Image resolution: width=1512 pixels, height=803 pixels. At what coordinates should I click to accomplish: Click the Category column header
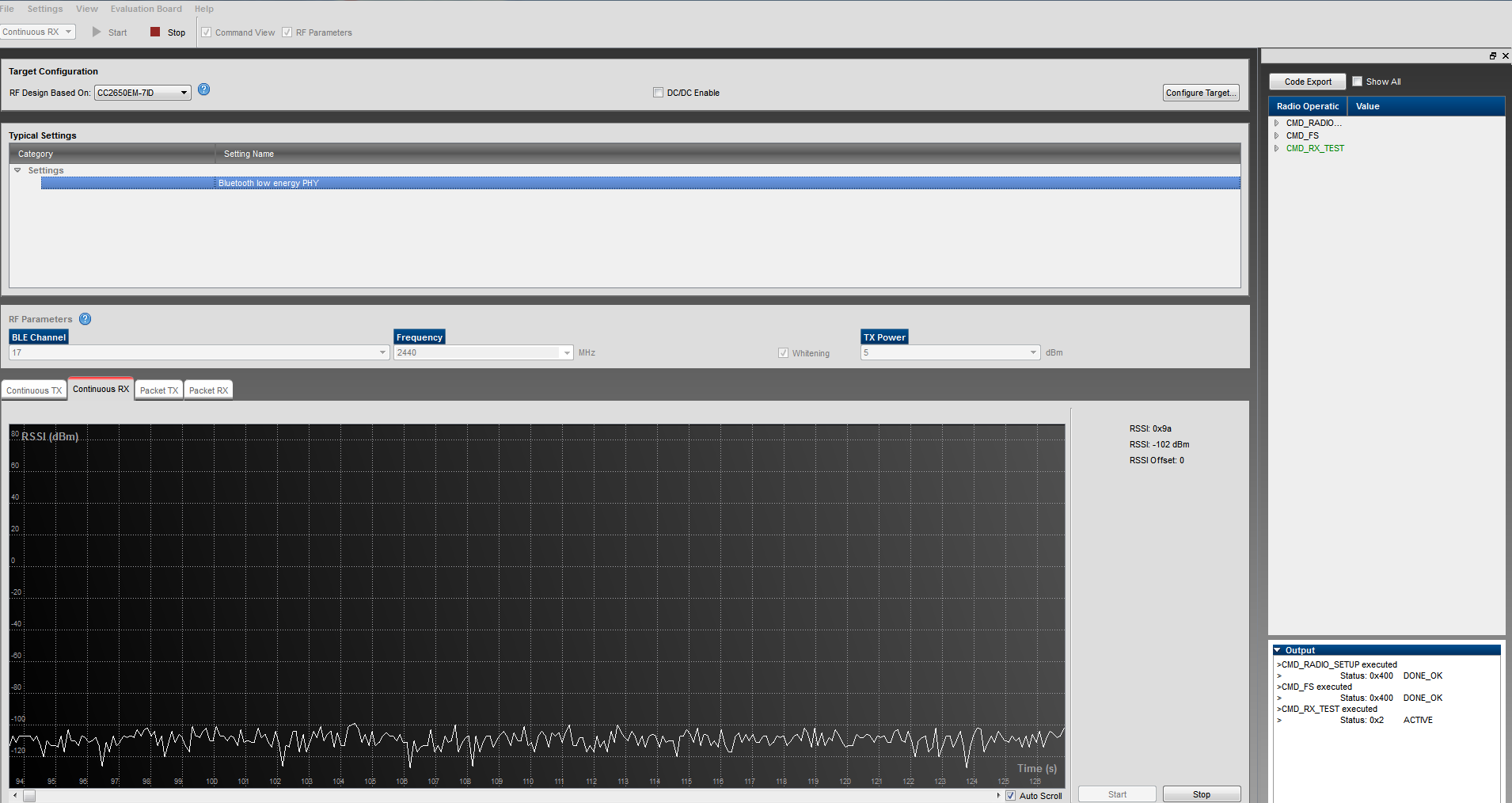[112, 154]
